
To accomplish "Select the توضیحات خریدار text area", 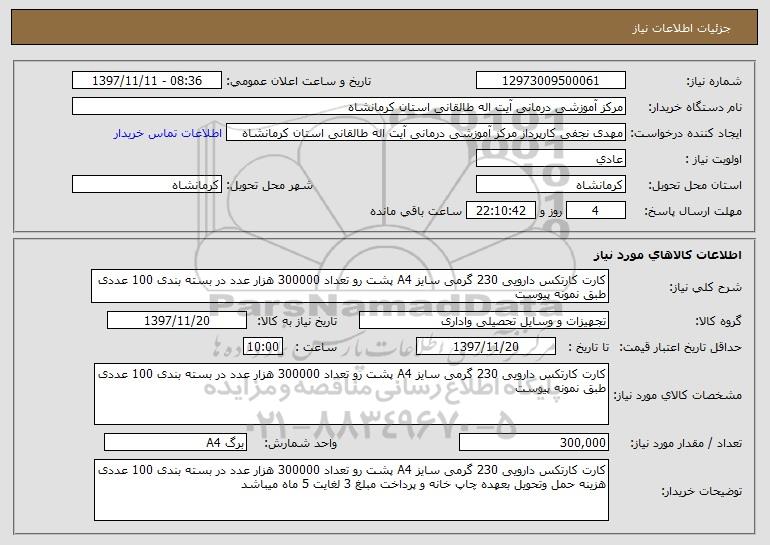I will pos(351,490).
